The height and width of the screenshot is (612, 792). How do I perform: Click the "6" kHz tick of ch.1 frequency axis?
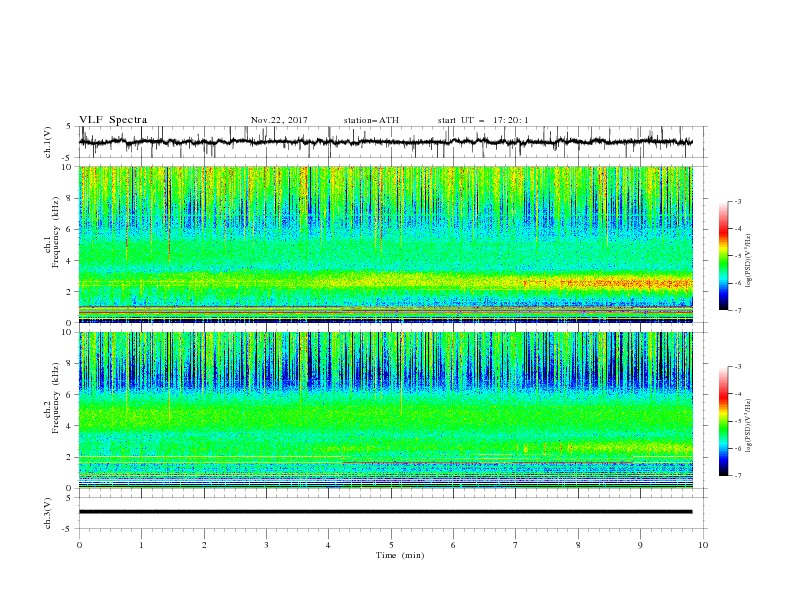click(71, 229)
